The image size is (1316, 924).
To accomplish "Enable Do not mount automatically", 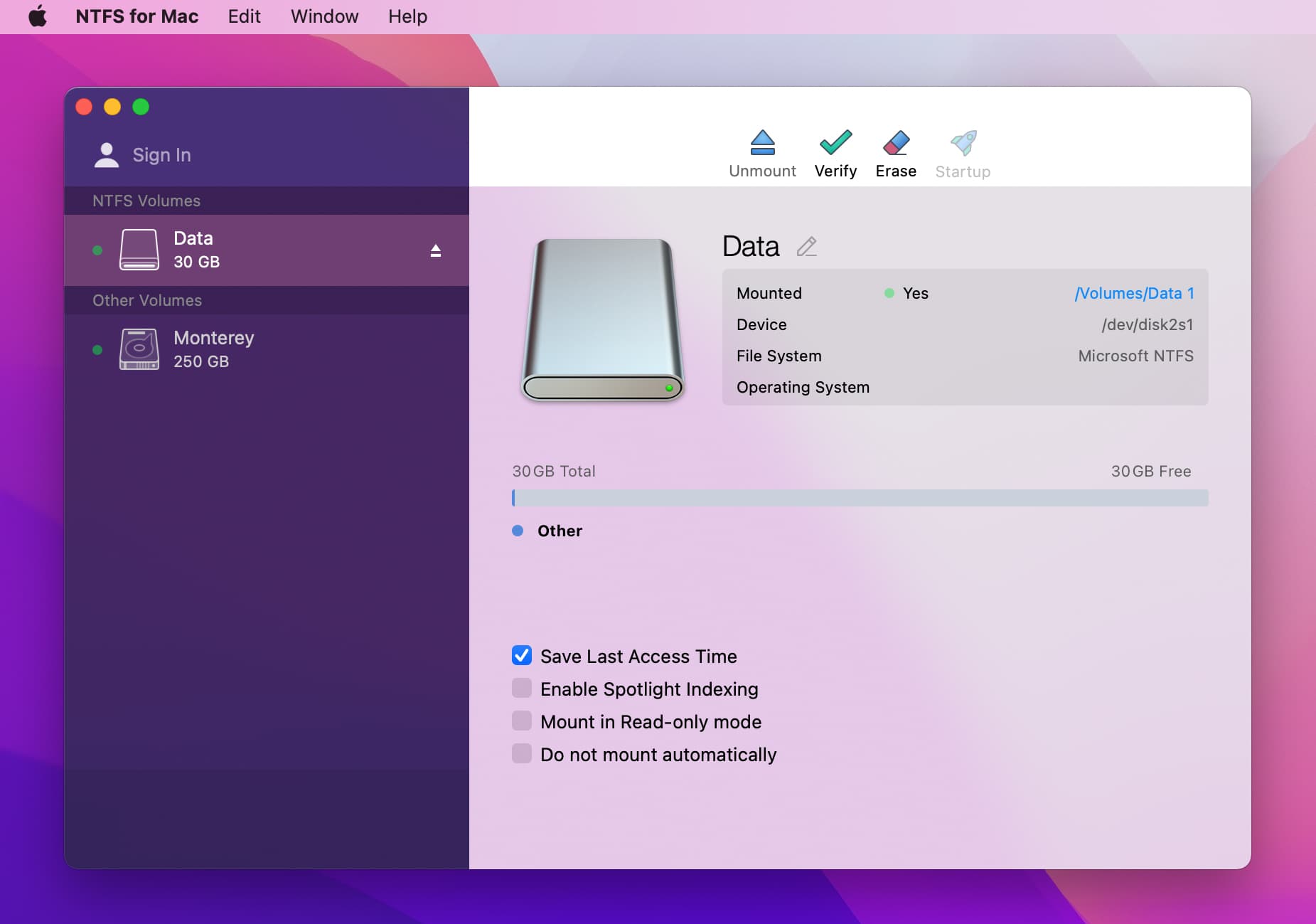I will 521,753.
